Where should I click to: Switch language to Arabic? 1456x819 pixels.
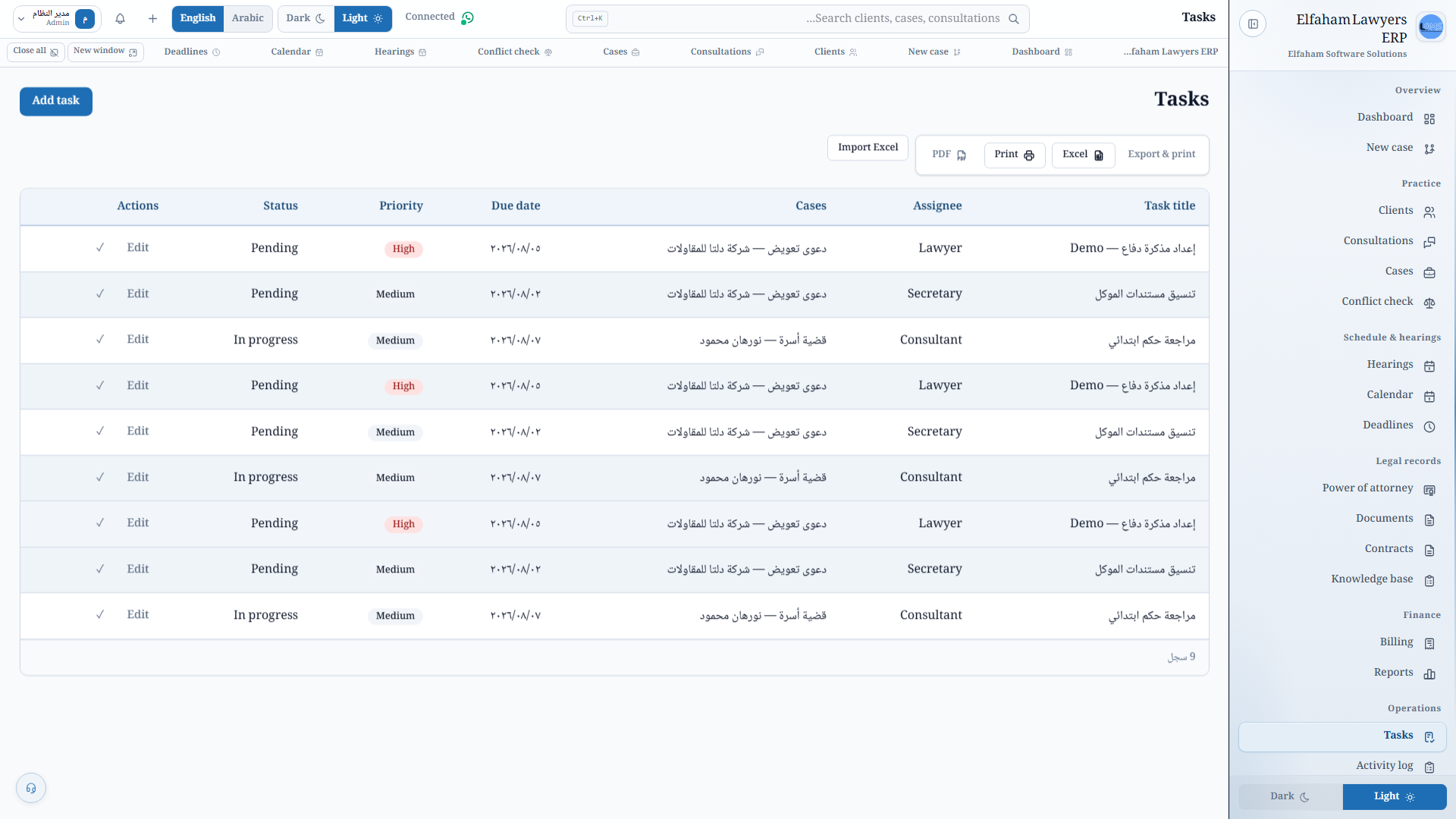pos(248,19)
